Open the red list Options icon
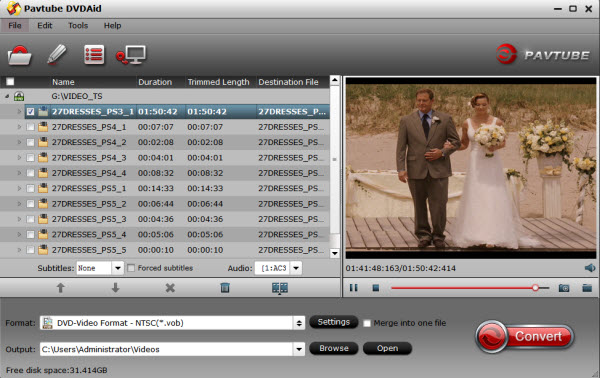The height and width of the screenshot is (378, 600). pos(94,55)
